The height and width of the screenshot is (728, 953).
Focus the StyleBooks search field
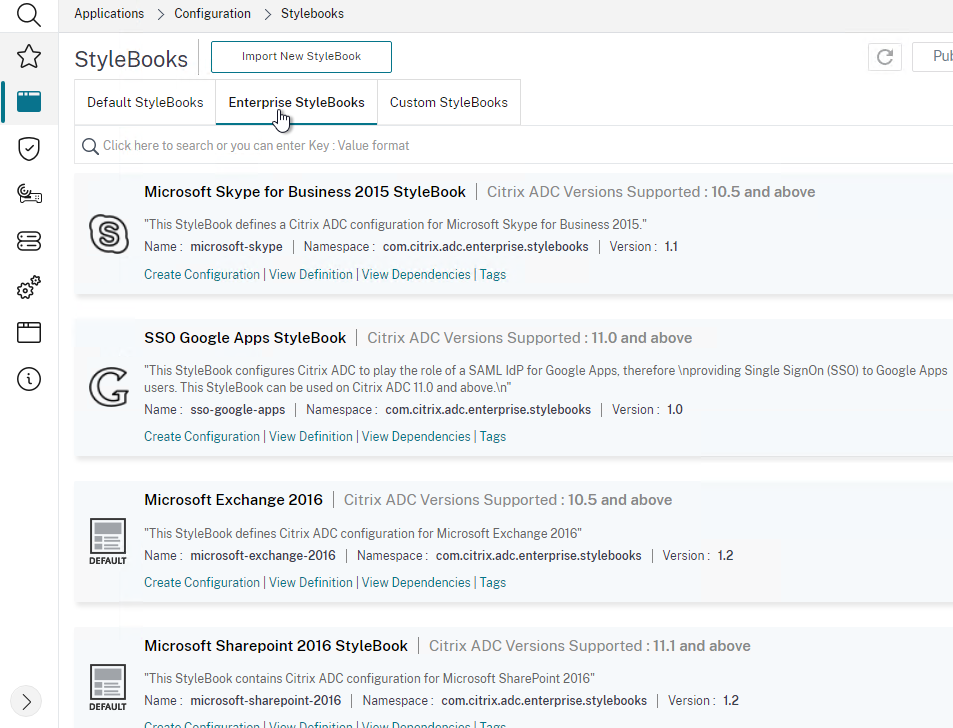[x=514, y=146]
